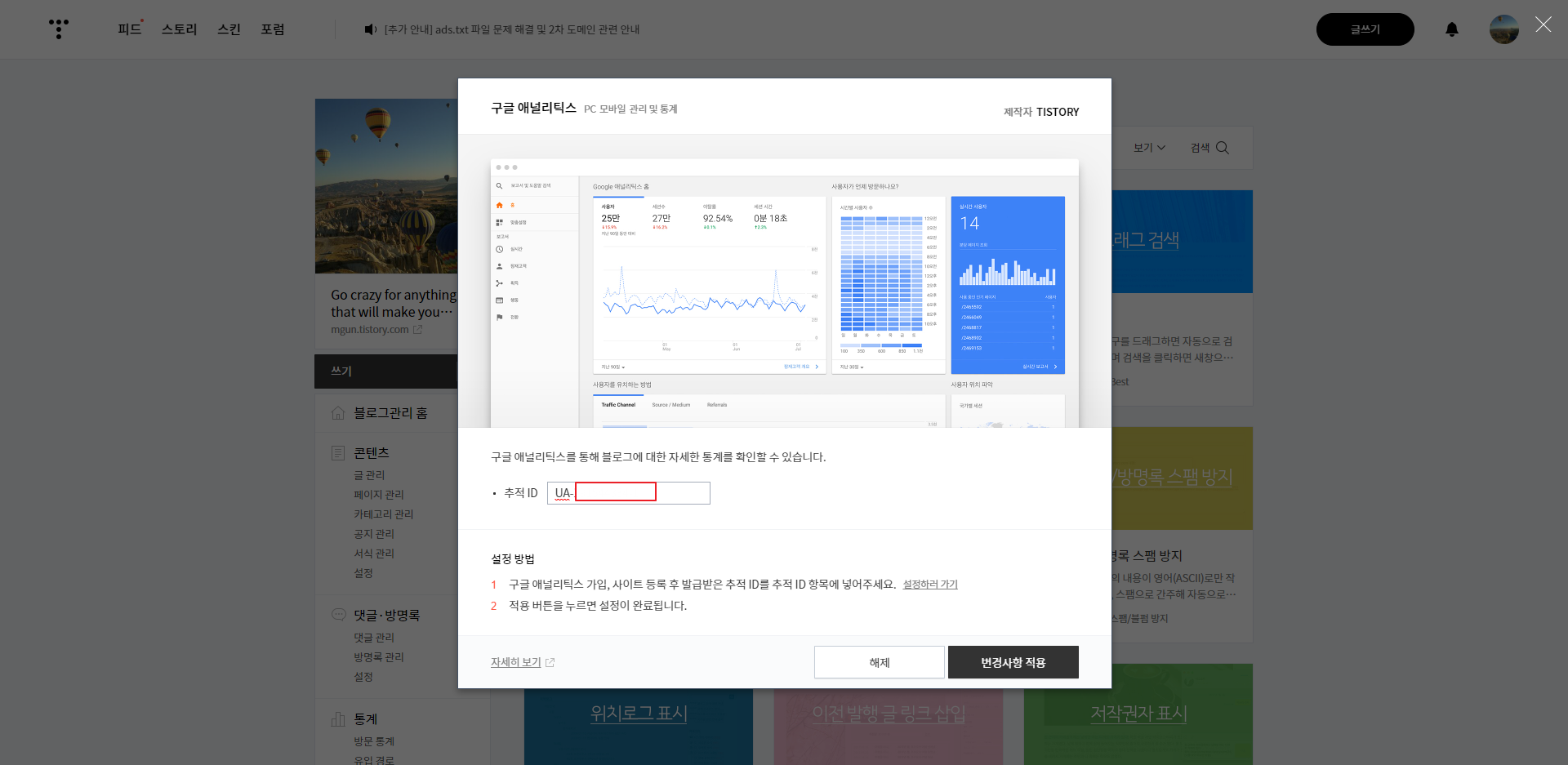Image resolution: width=1568 pixels, height=765 pixels.
Task: Open 페이지 관리 in sidebar
Action: tap(379, 495)
